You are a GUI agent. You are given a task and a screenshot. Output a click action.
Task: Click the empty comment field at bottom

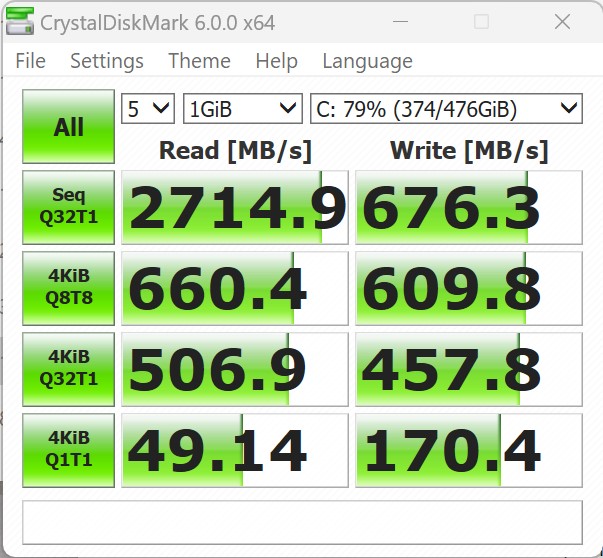click(x=302, y=522)
